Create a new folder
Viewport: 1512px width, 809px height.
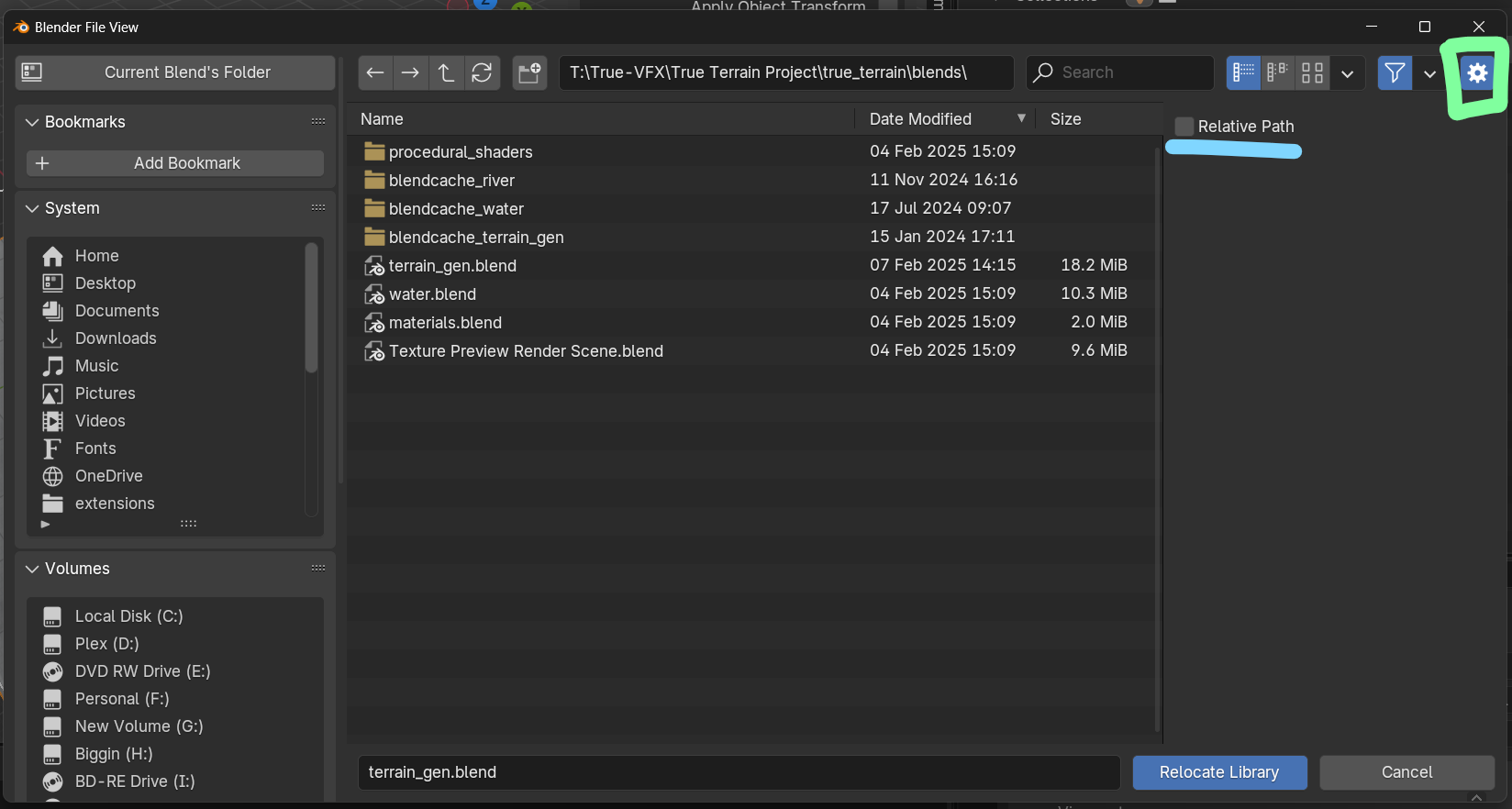pos(529,72)
